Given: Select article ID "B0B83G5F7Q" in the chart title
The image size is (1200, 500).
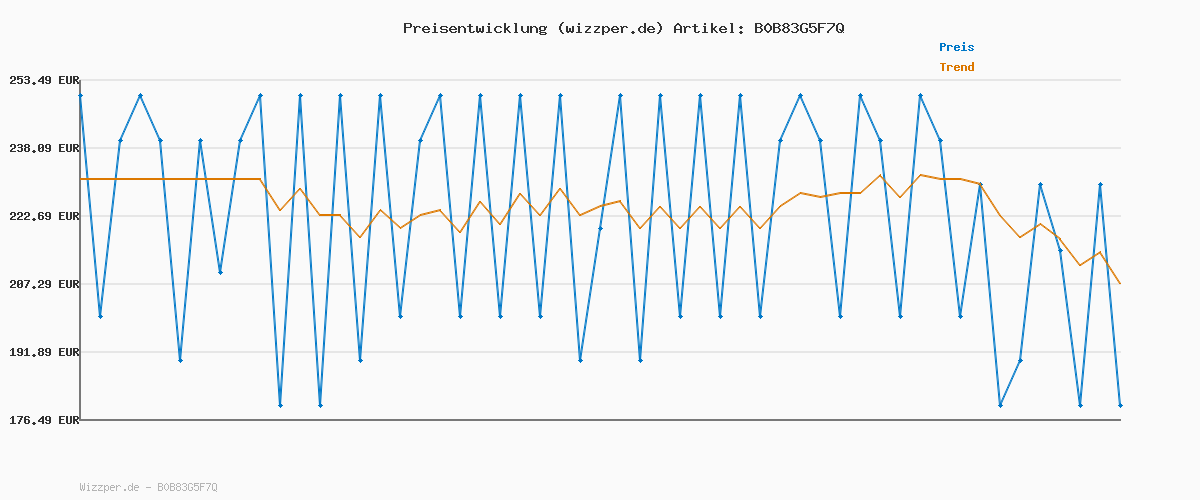Looking at the screenshot, I should click(798, 28).
